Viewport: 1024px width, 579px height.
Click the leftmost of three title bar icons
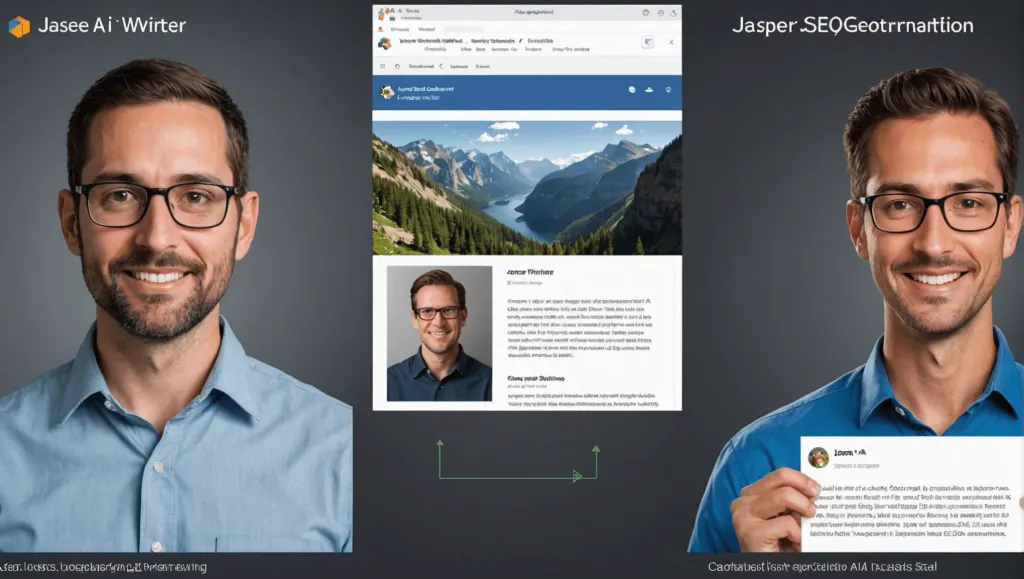tap(645, 12)
